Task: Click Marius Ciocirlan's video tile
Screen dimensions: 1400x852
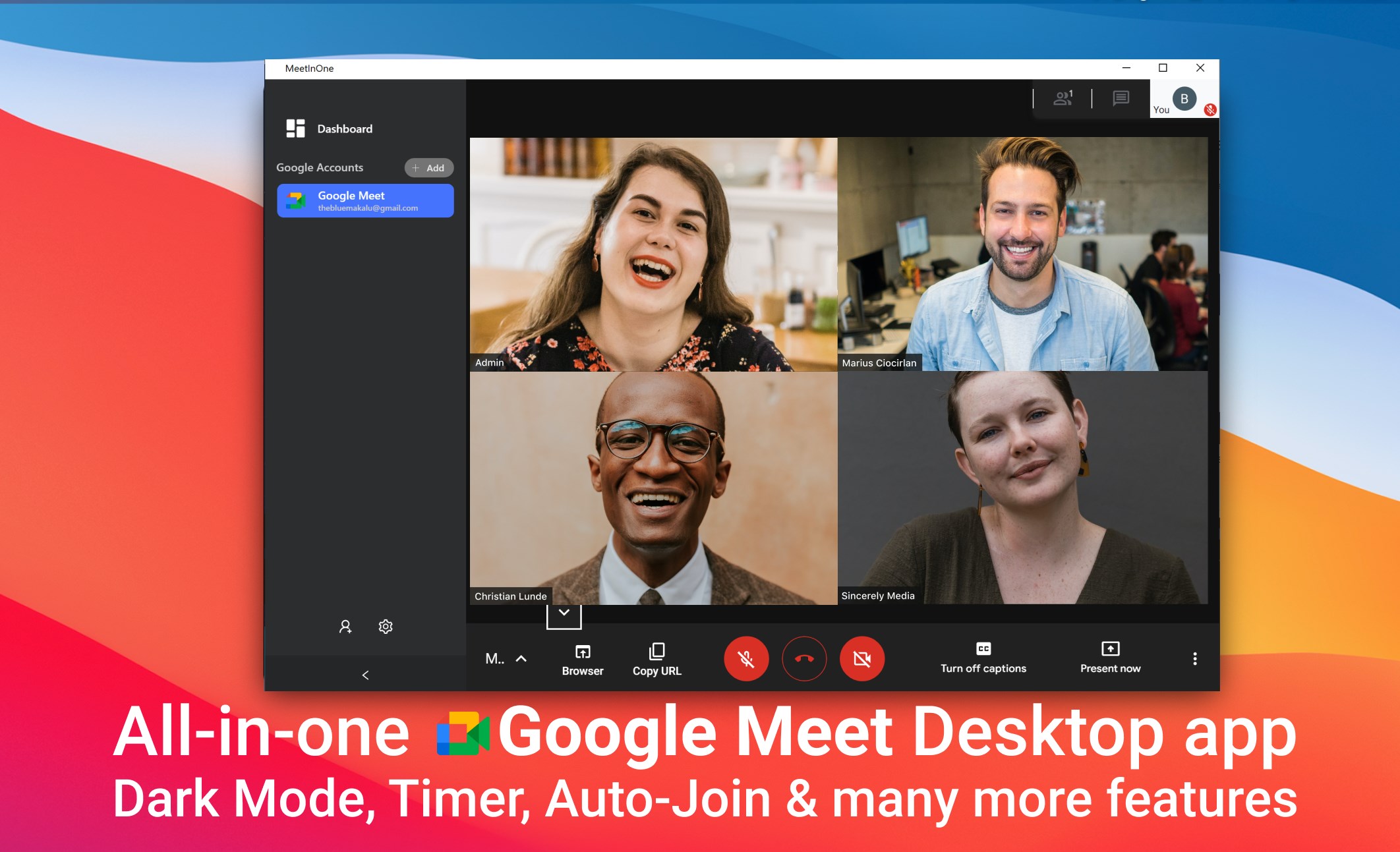Action: tap(1022, 254)
